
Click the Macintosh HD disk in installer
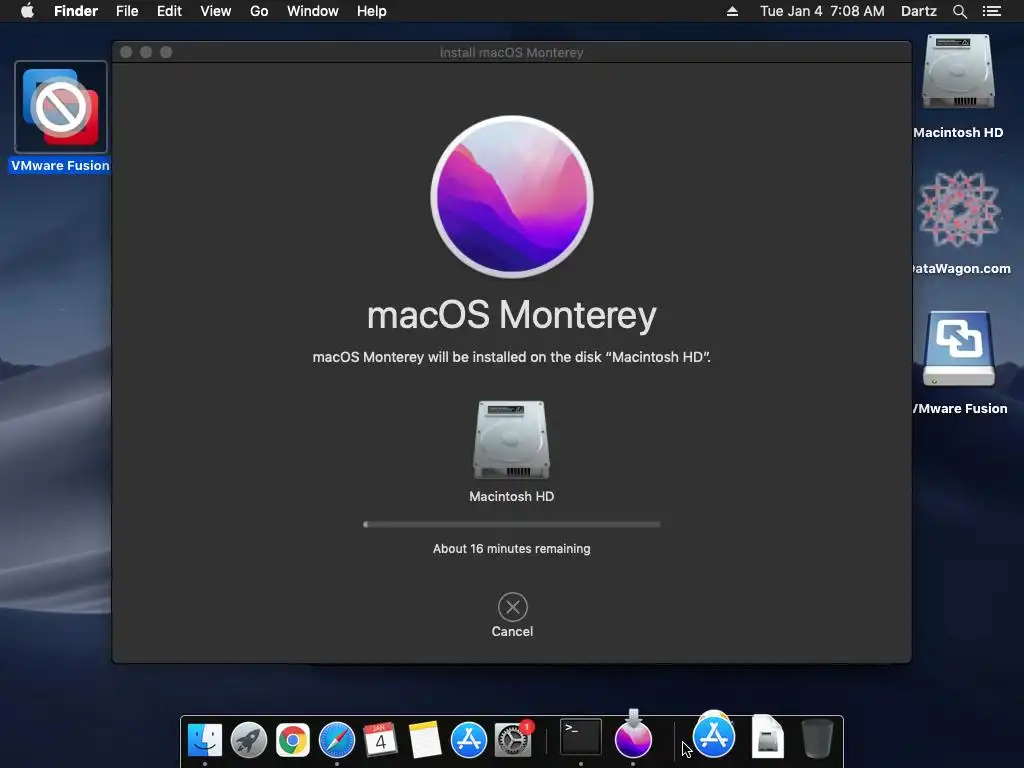point(511,440)
